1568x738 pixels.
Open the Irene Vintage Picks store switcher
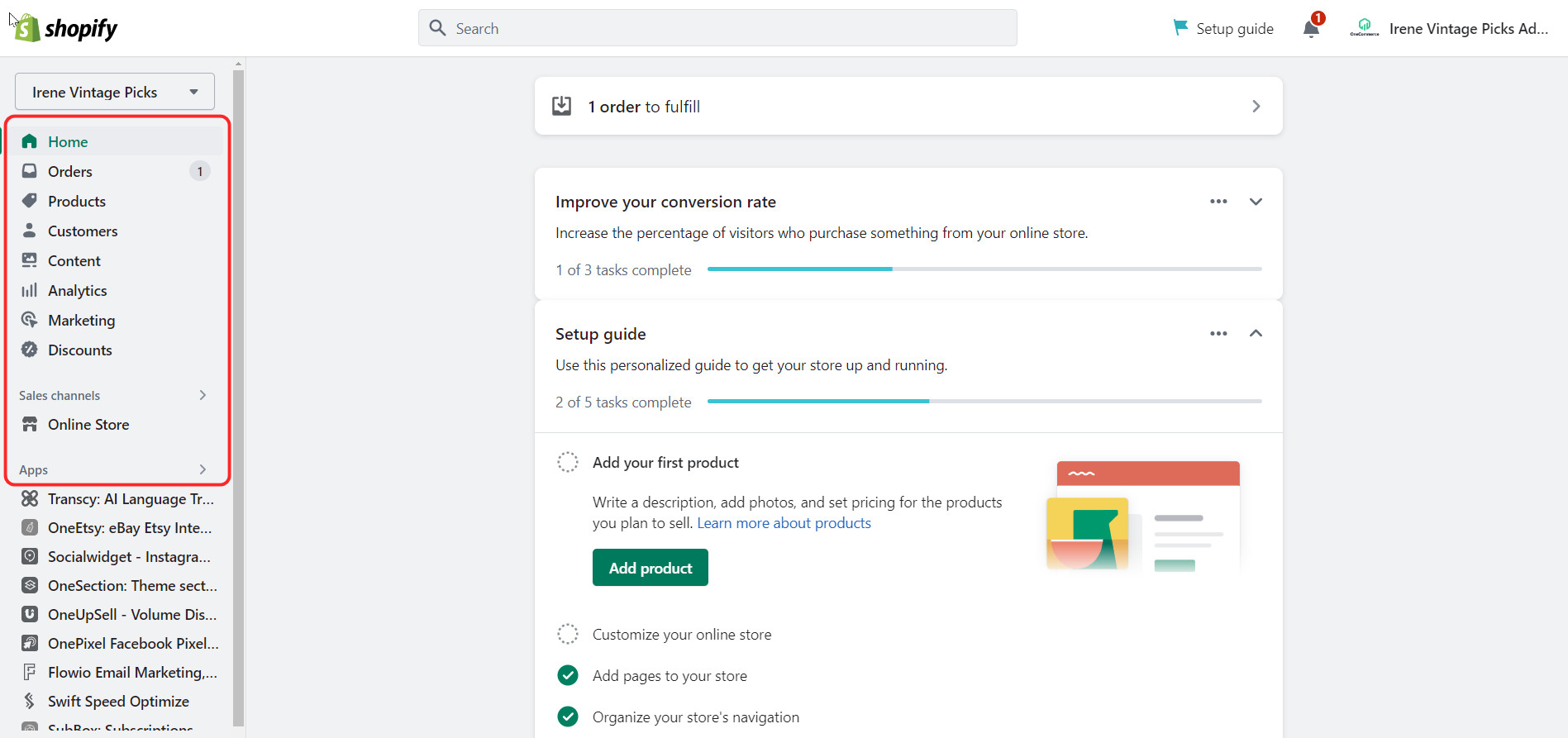click(115, 92)
